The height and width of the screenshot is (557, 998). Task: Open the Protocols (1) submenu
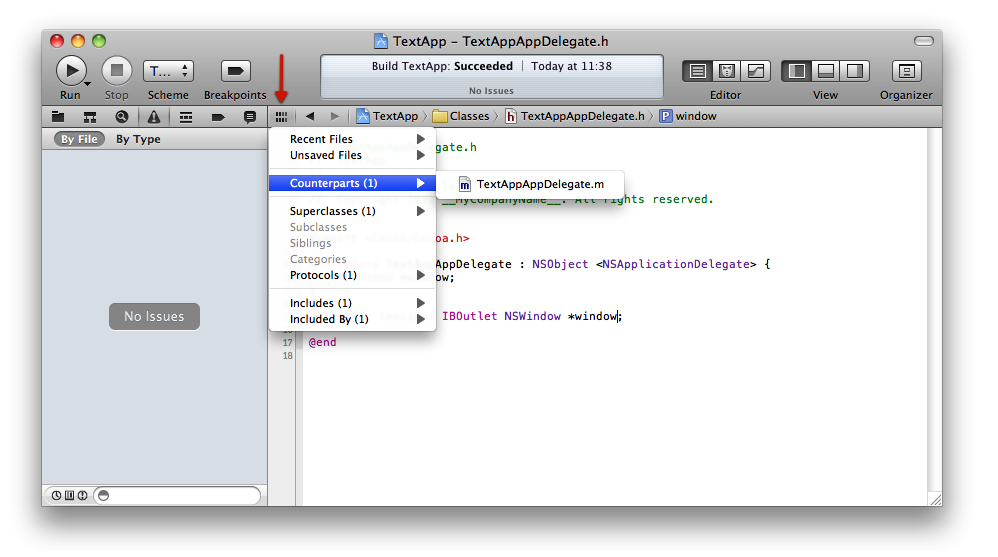353,275
